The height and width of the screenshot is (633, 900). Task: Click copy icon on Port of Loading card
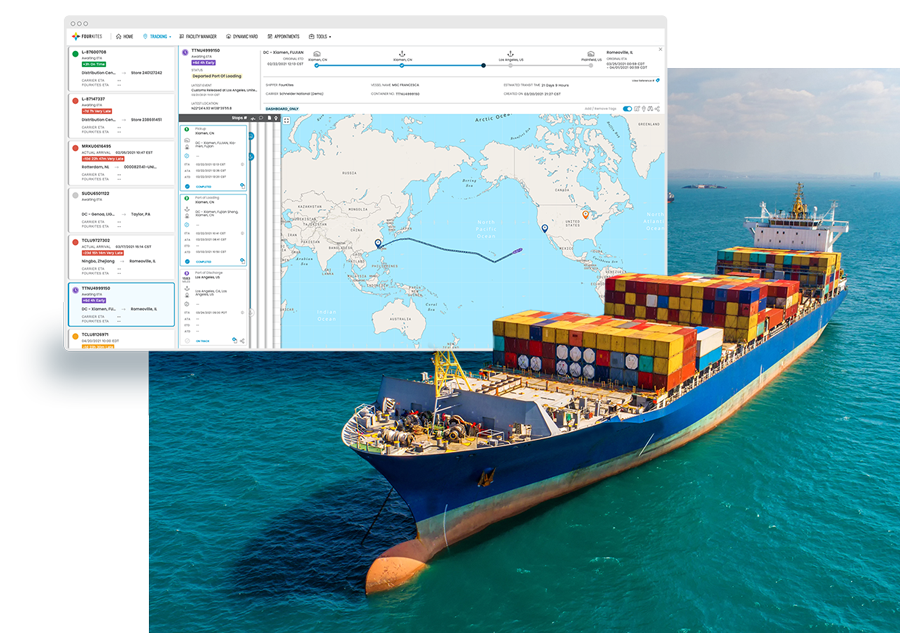coord(242,261)
